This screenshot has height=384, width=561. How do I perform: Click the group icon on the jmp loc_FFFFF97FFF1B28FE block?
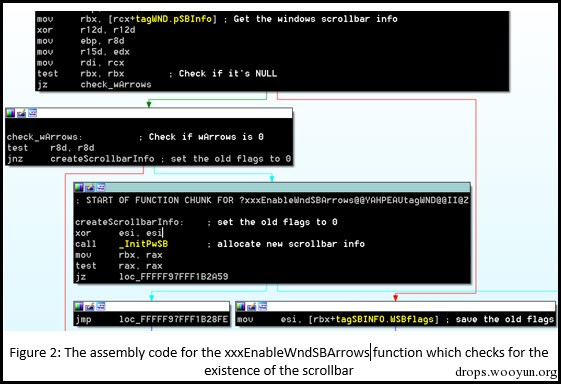coord(101,306)
